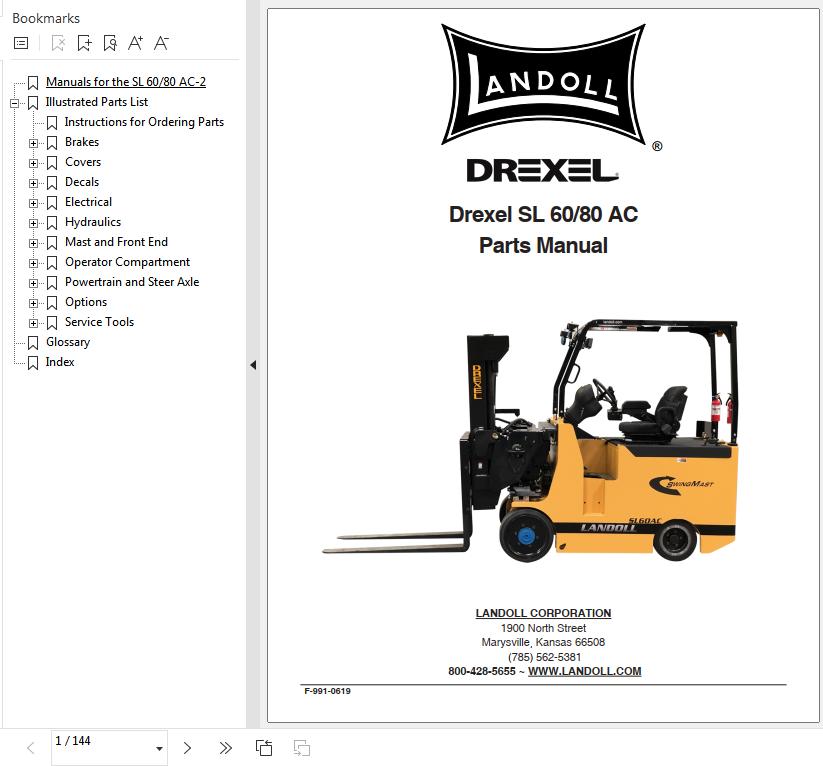Click the Drexel SL 60/80 AC title
Viewport: 823px width, 766px height.
543,214
